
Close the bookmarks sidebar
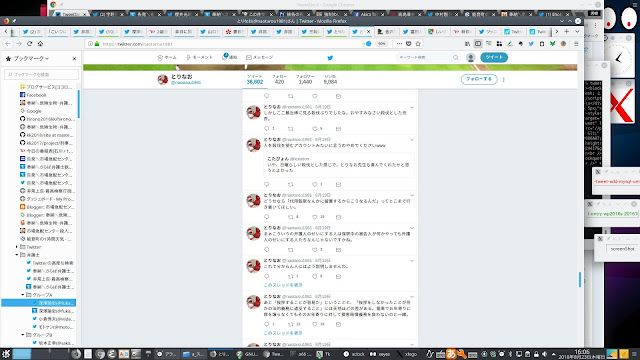pos(74,58)
